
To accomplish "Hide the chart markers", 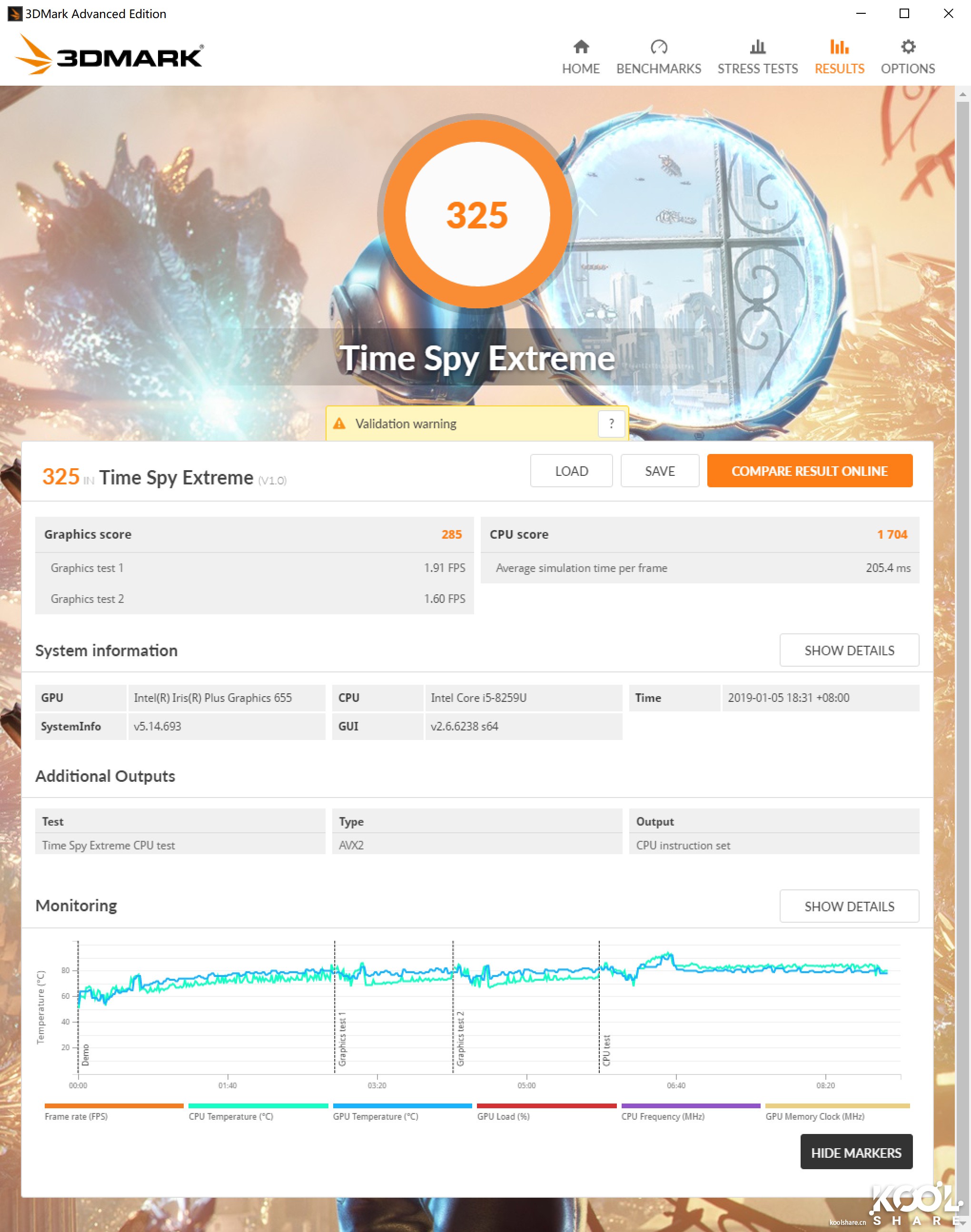I will [856, 1153].
